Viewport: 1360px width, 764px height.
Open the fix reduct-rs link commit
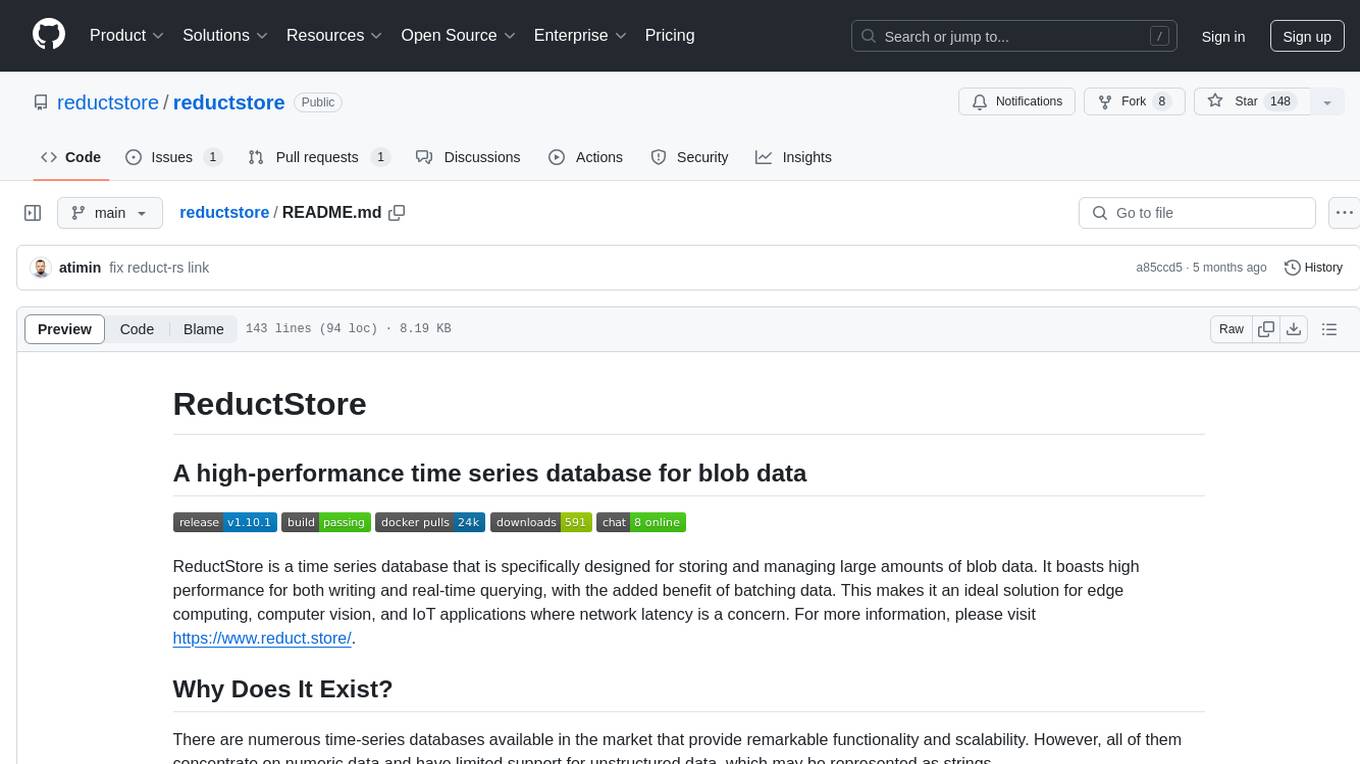point(159,268)
